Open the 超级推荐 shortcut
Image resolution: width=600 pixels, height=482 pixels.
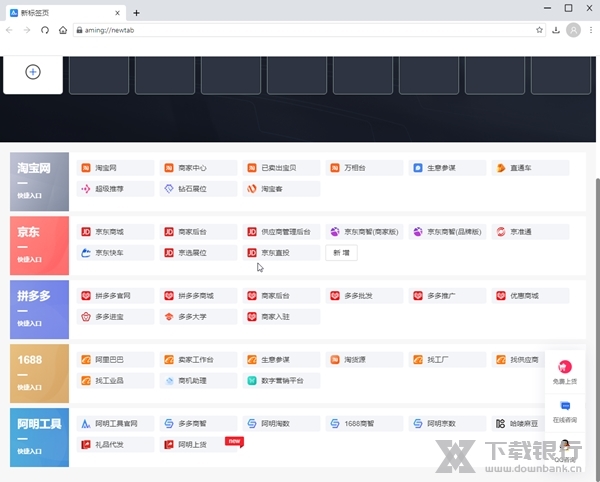coord(115,189)
